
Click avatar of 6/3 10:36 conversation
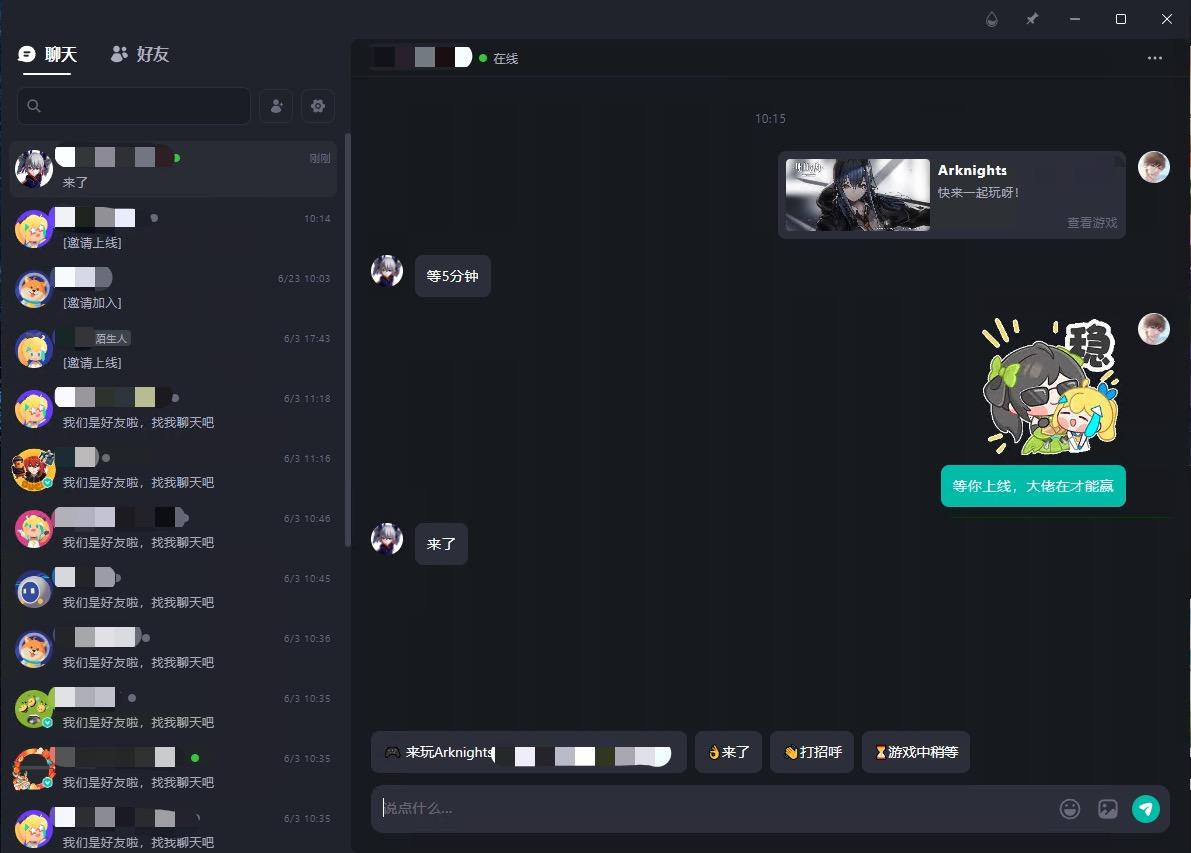click(x=33, y=649)
